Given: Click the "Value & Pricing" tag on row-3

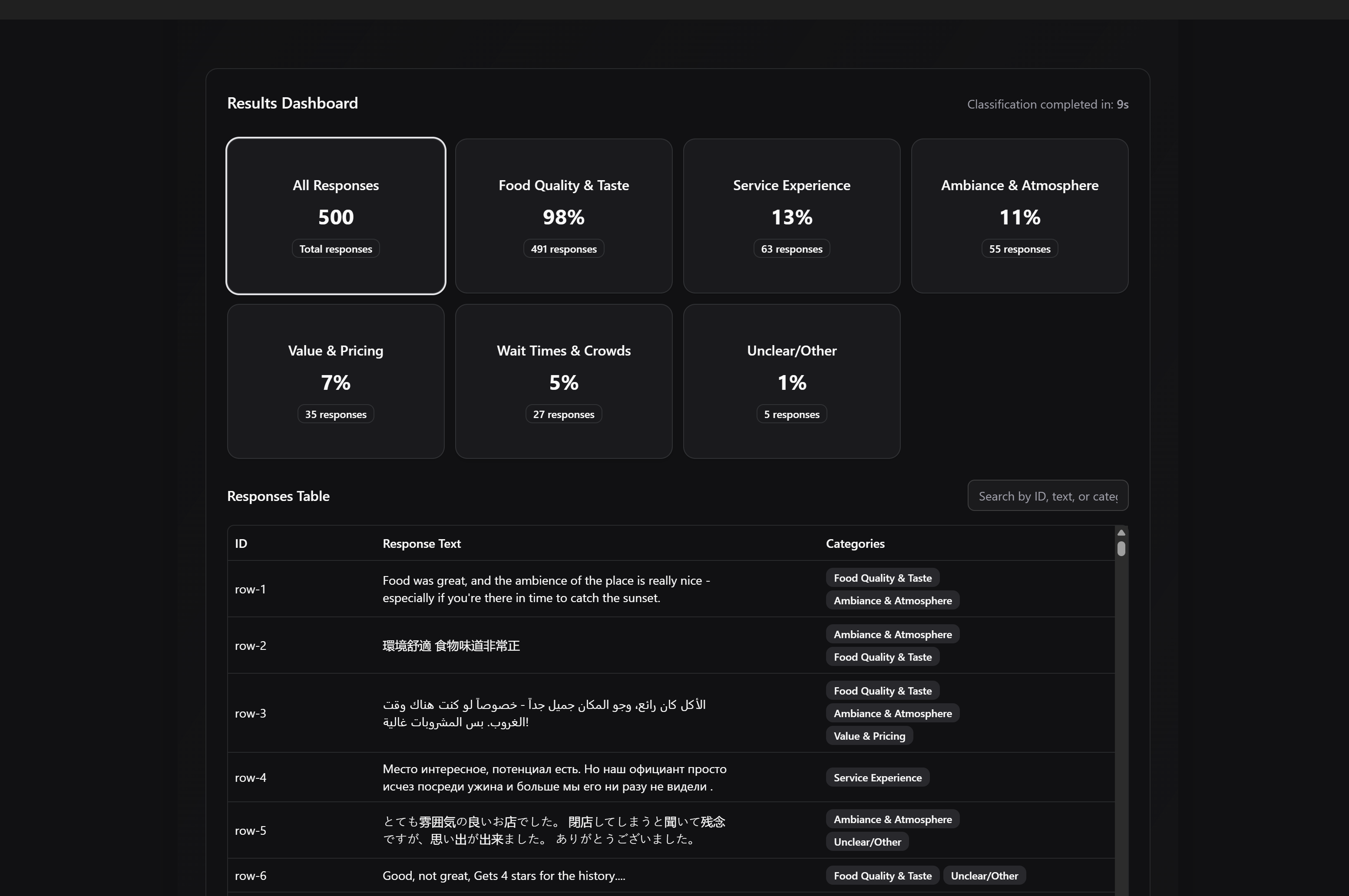Looking at the screenshot, I should (869, 735).
